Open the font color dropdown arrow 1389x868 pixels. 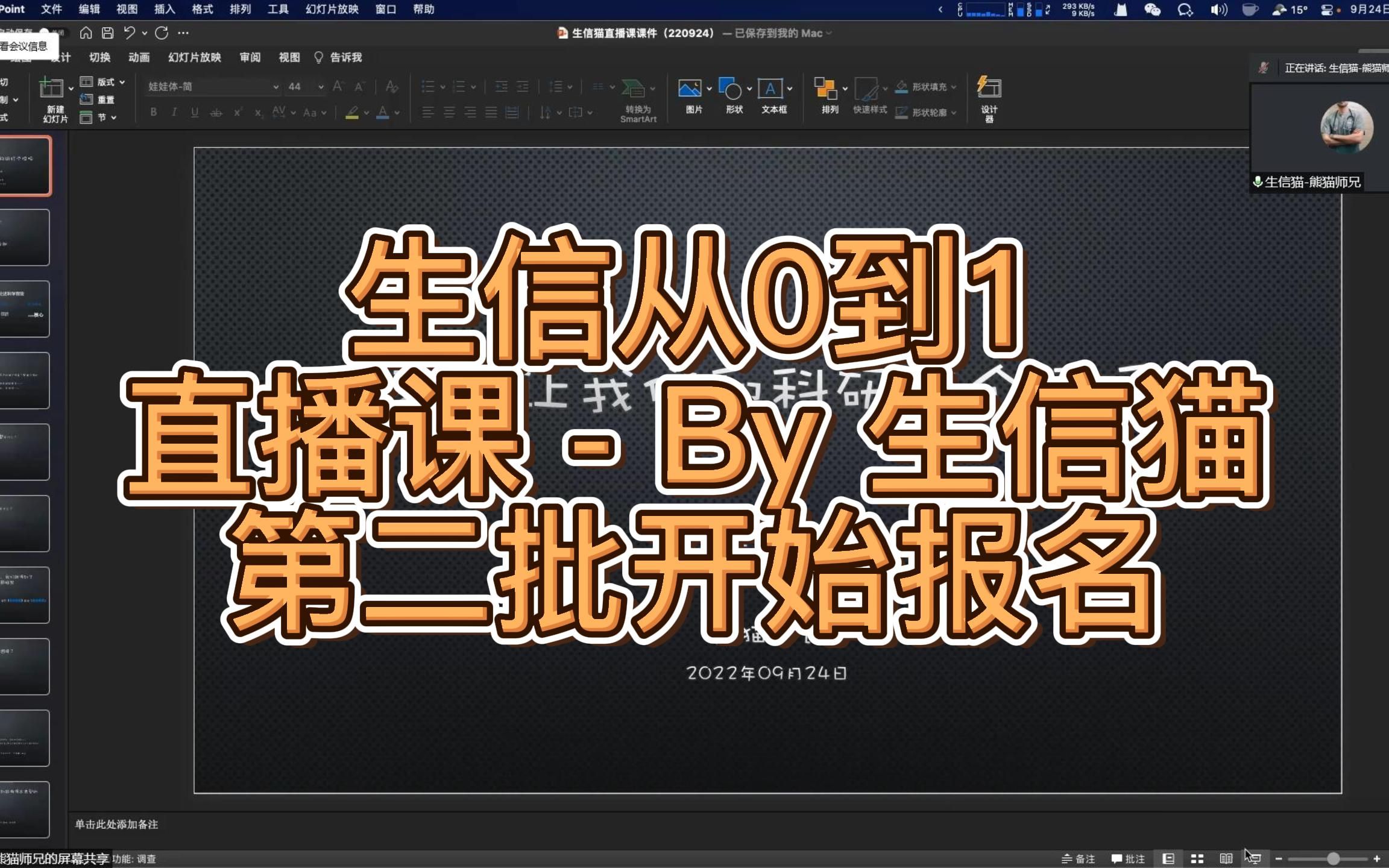tap(397, 113)
